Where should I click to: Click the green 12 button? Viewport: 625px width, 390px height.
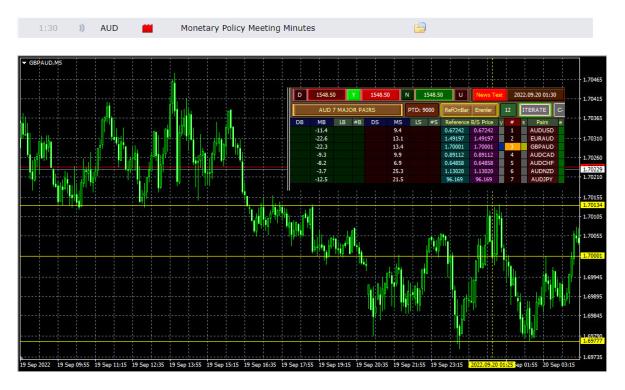(x=507, y=110)
